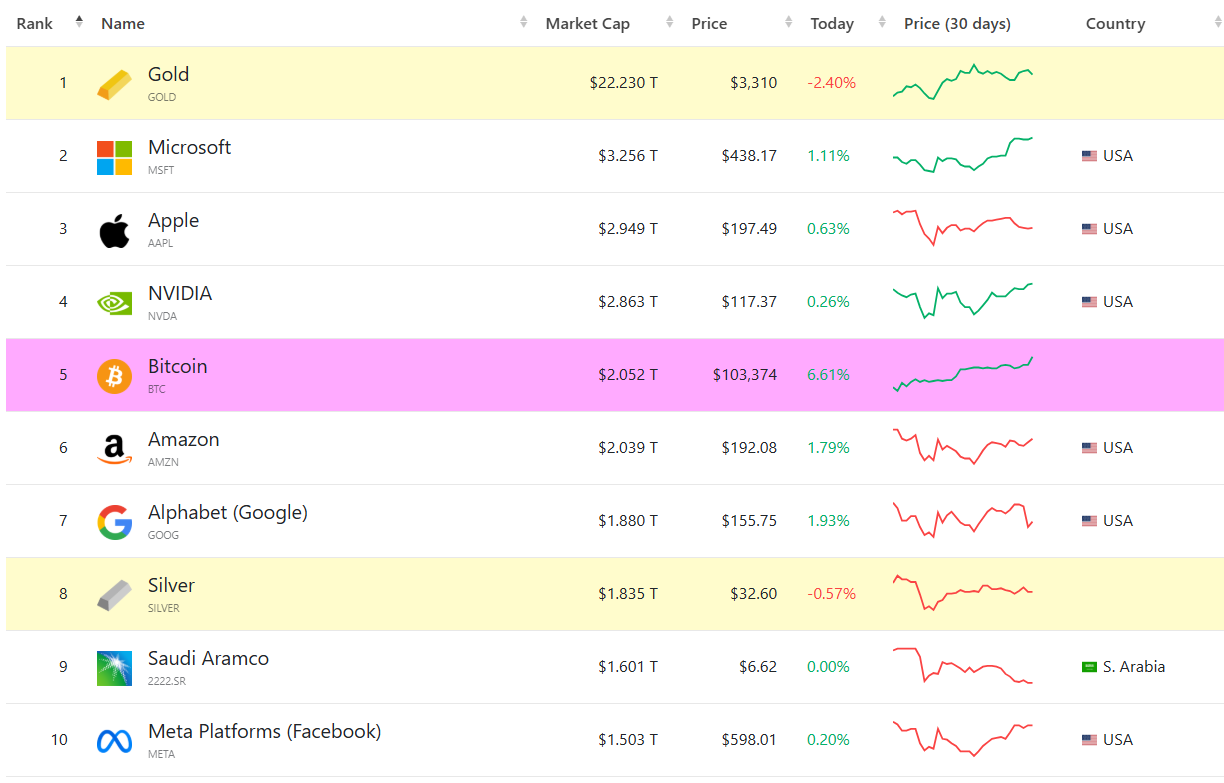This screenshot has height=783, width=1224.
Task: Click Silver price $32.60
Action: click(x=753, y=594)
